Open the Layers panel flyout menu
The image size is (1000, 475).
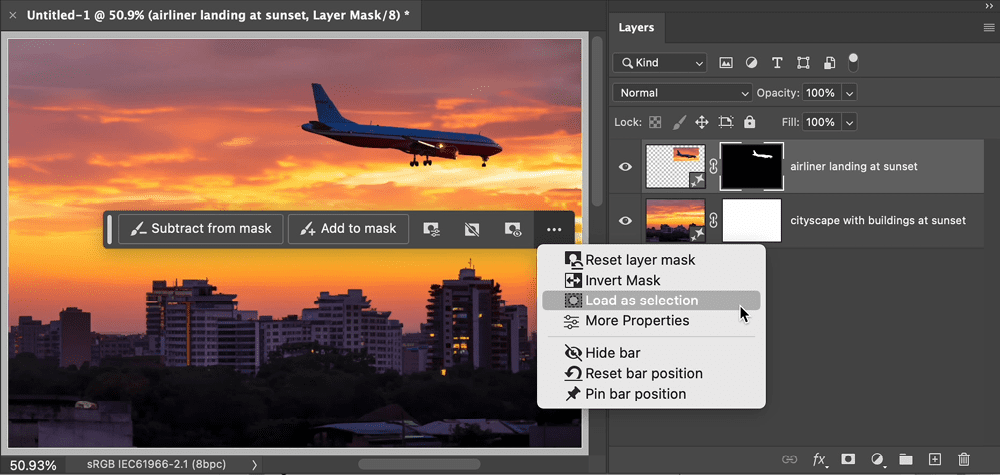[x=989, y=27]
